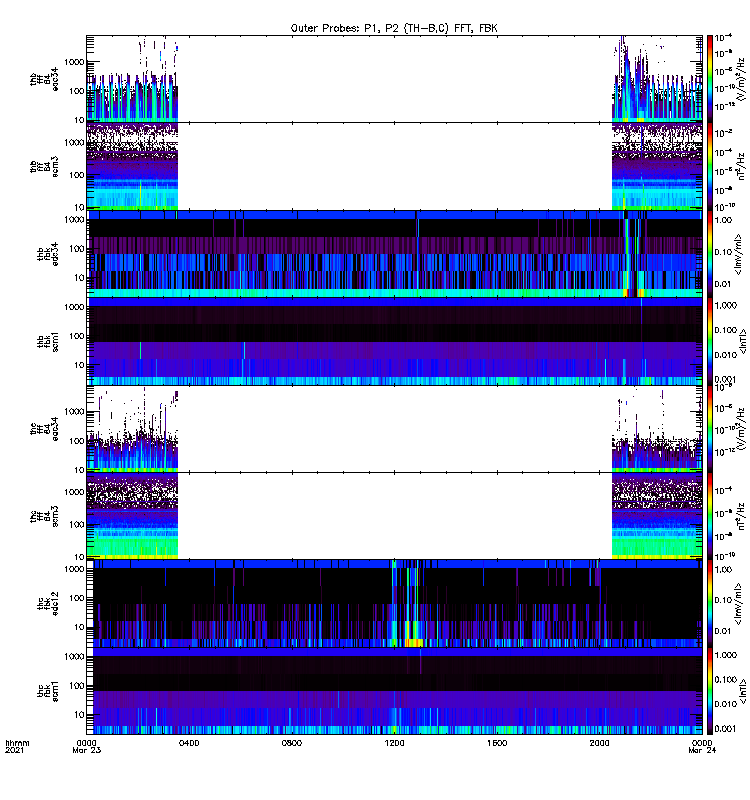Click the "1000" y-tick of thb eac34 panel

point(74,62)
